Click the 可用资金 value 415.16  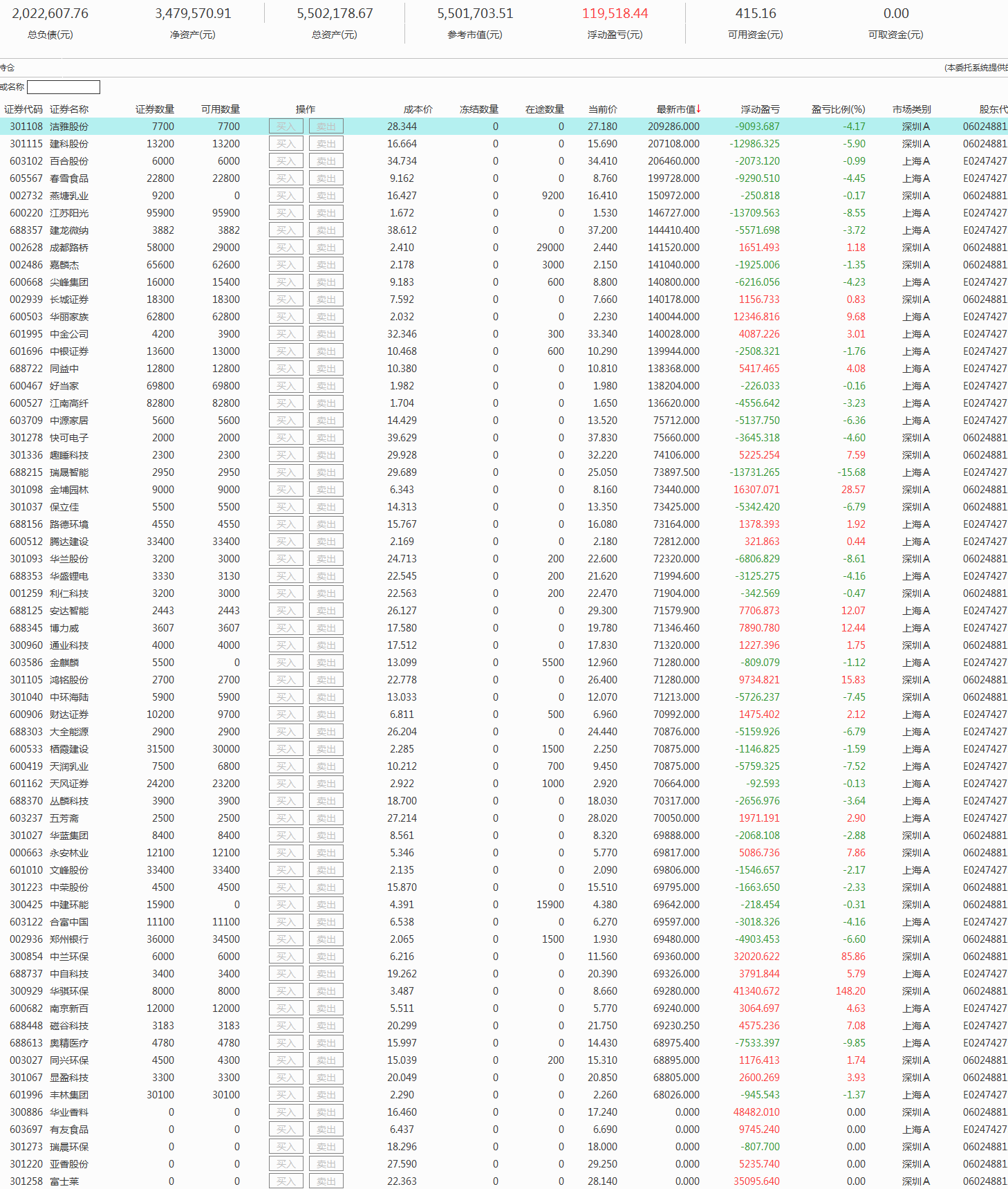point(756,13)
